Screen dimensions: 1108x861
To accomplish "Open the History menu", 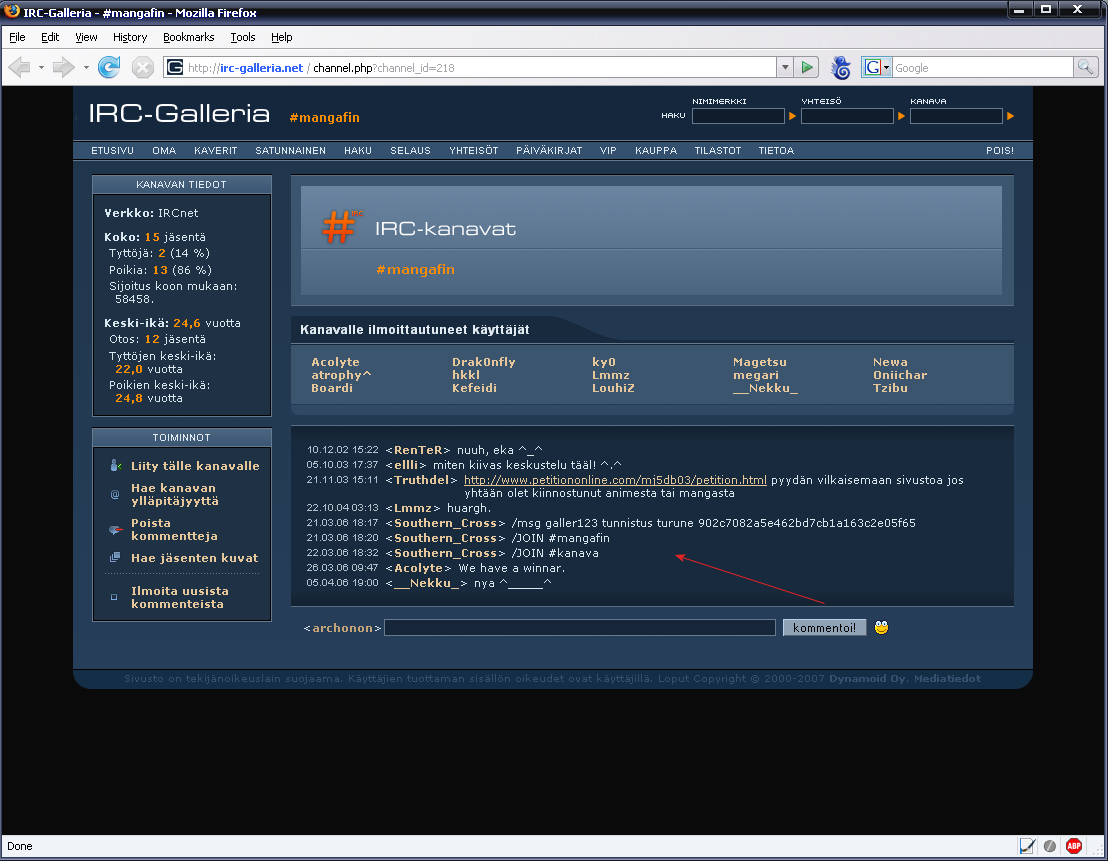I will [x=130, y=37].
